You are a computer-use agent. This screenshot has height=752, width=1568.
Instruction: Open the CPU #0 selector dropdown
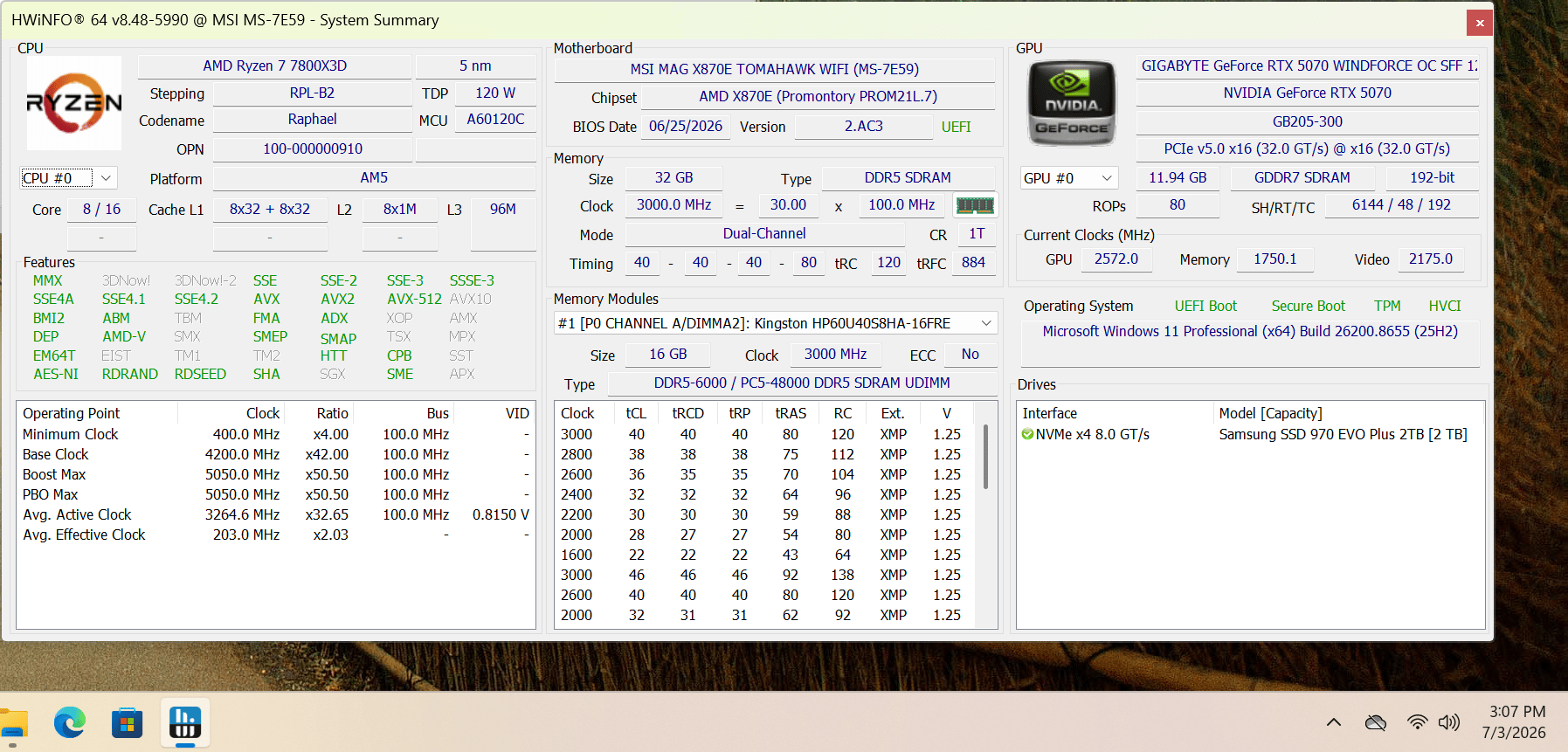pyautogui.click(x=68, y=178)
